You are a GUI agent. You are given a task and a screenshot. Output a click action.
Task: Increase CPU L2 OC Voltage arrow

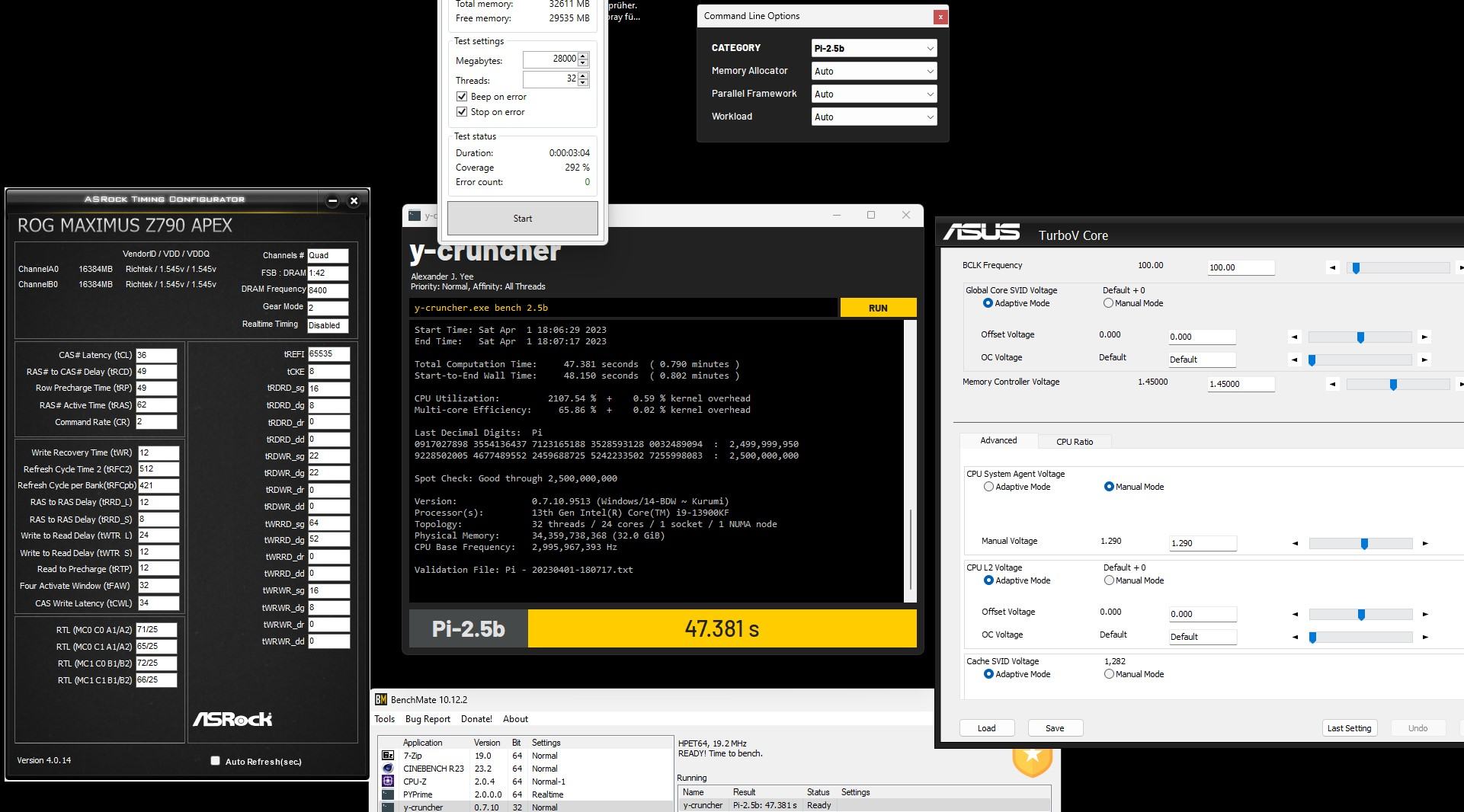click(x=1425, y=637)
